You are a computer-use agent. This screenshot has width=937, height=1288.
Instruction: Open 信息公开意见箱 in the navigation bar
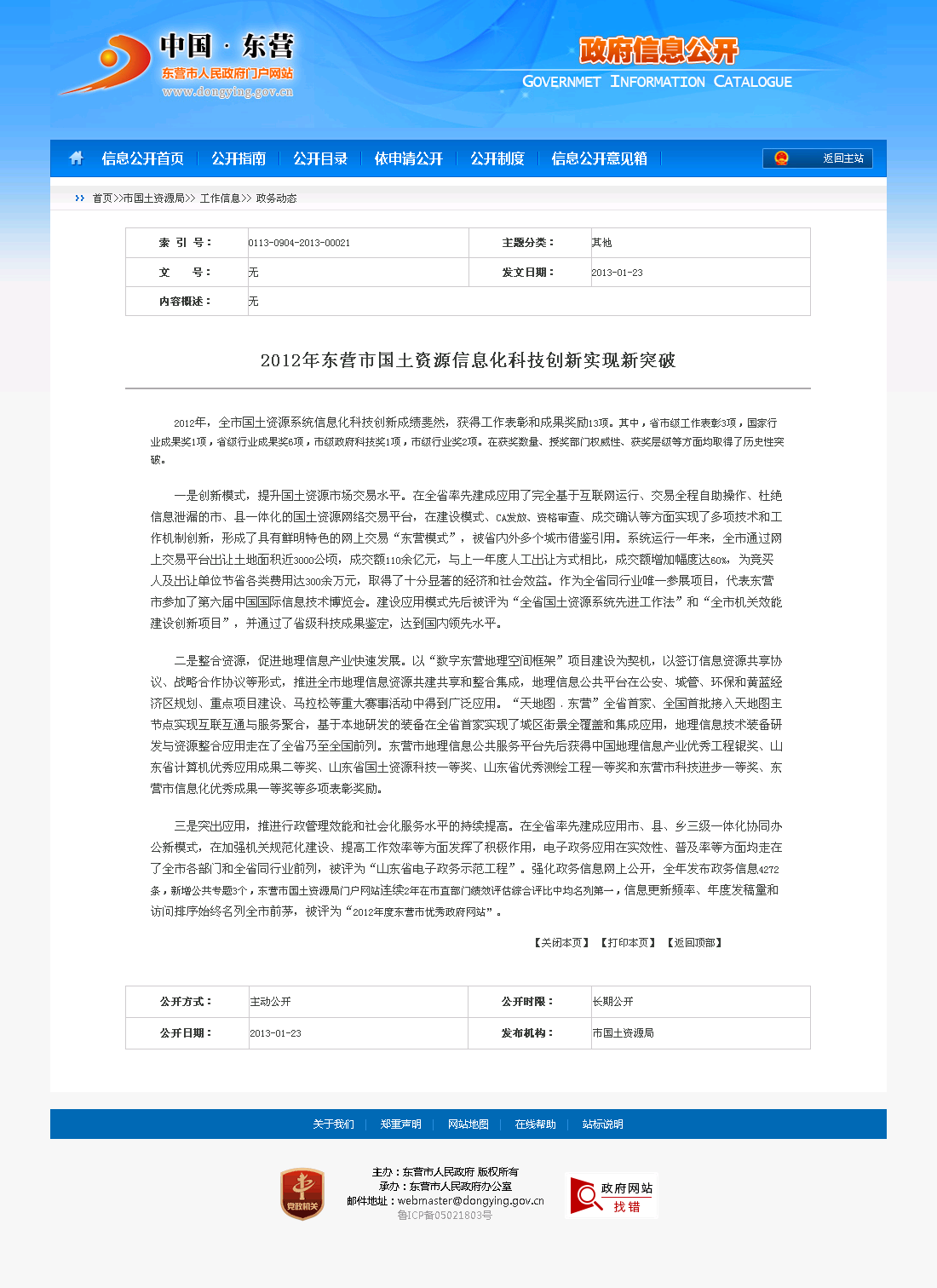599,158
